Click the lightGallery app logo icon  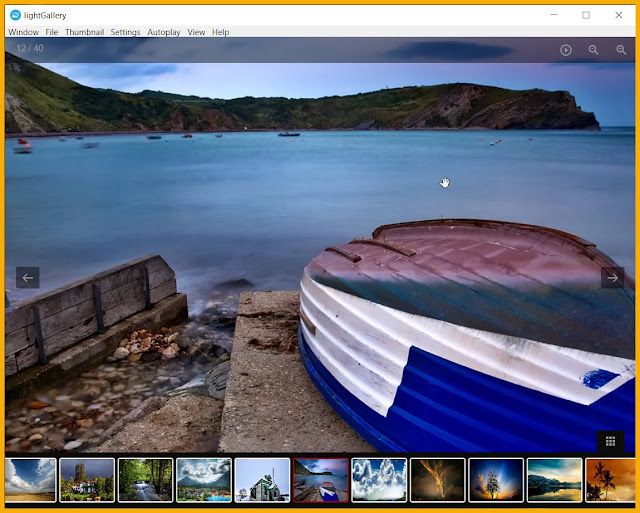tap(16, 15)
